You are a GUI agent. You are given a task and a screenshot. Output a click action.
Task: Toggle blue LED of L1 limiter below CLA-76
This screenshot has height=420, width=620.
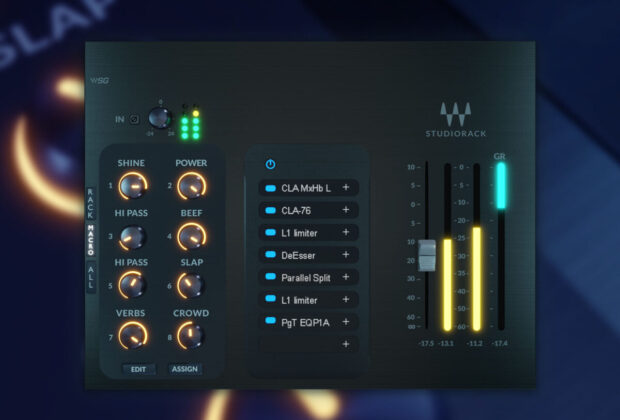(270, 233)
